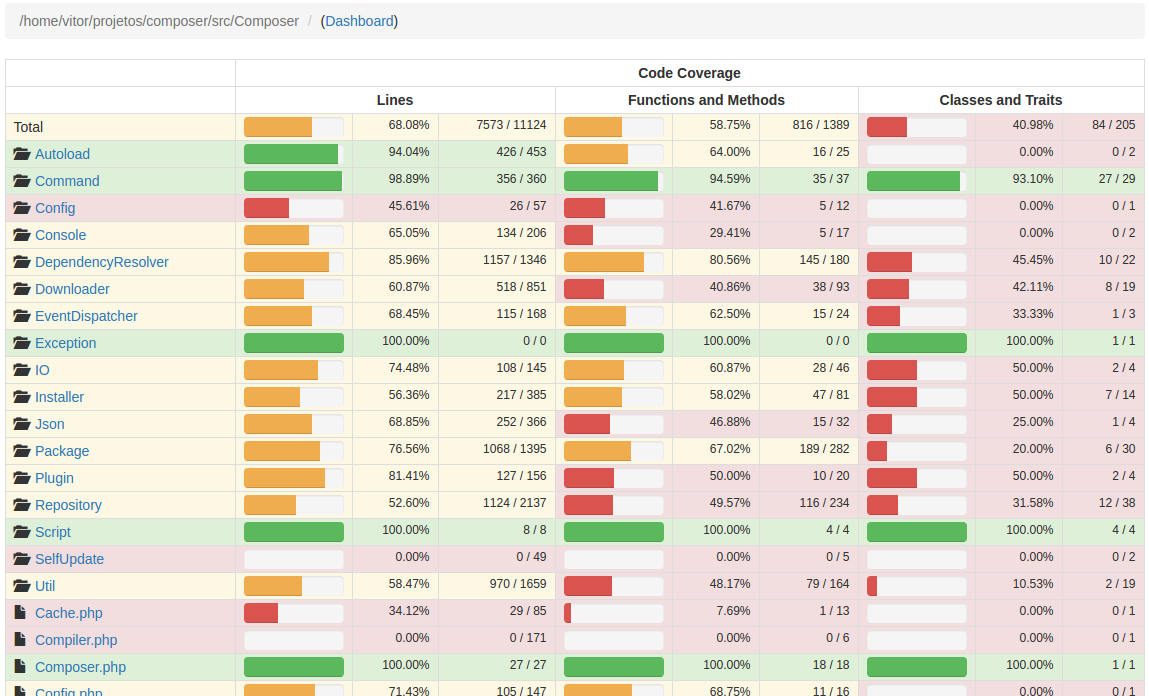Open the Console directory link
1149x696 pixels.
pos(61,235)
